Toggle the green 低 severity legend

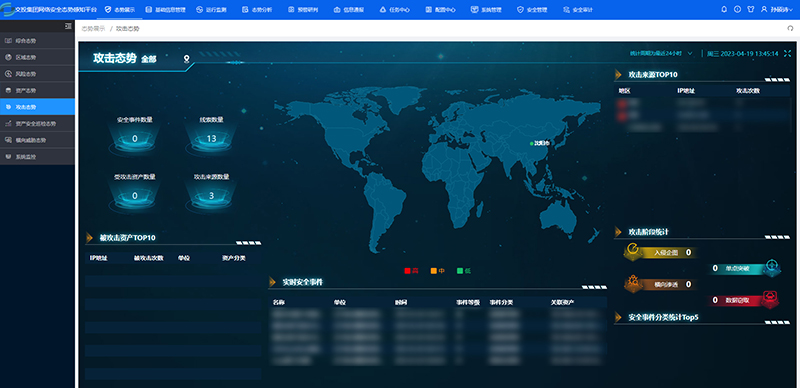point(464,271)
